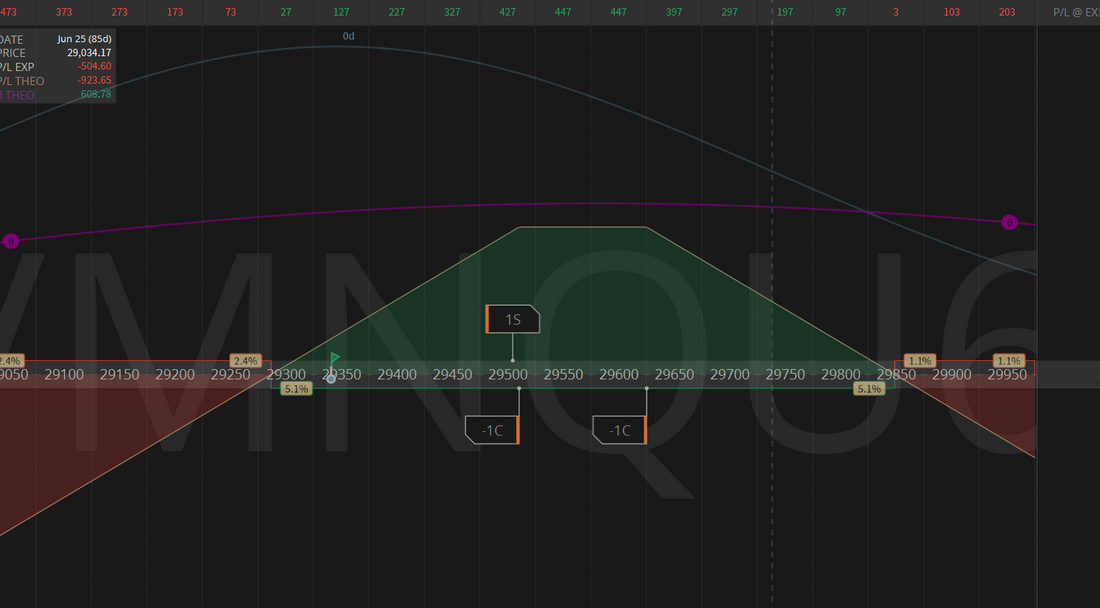This screenshot has width=1100, height=608.
Task: Click the purple circle handle at the right end of the theo line
Action: (1009, 222)
